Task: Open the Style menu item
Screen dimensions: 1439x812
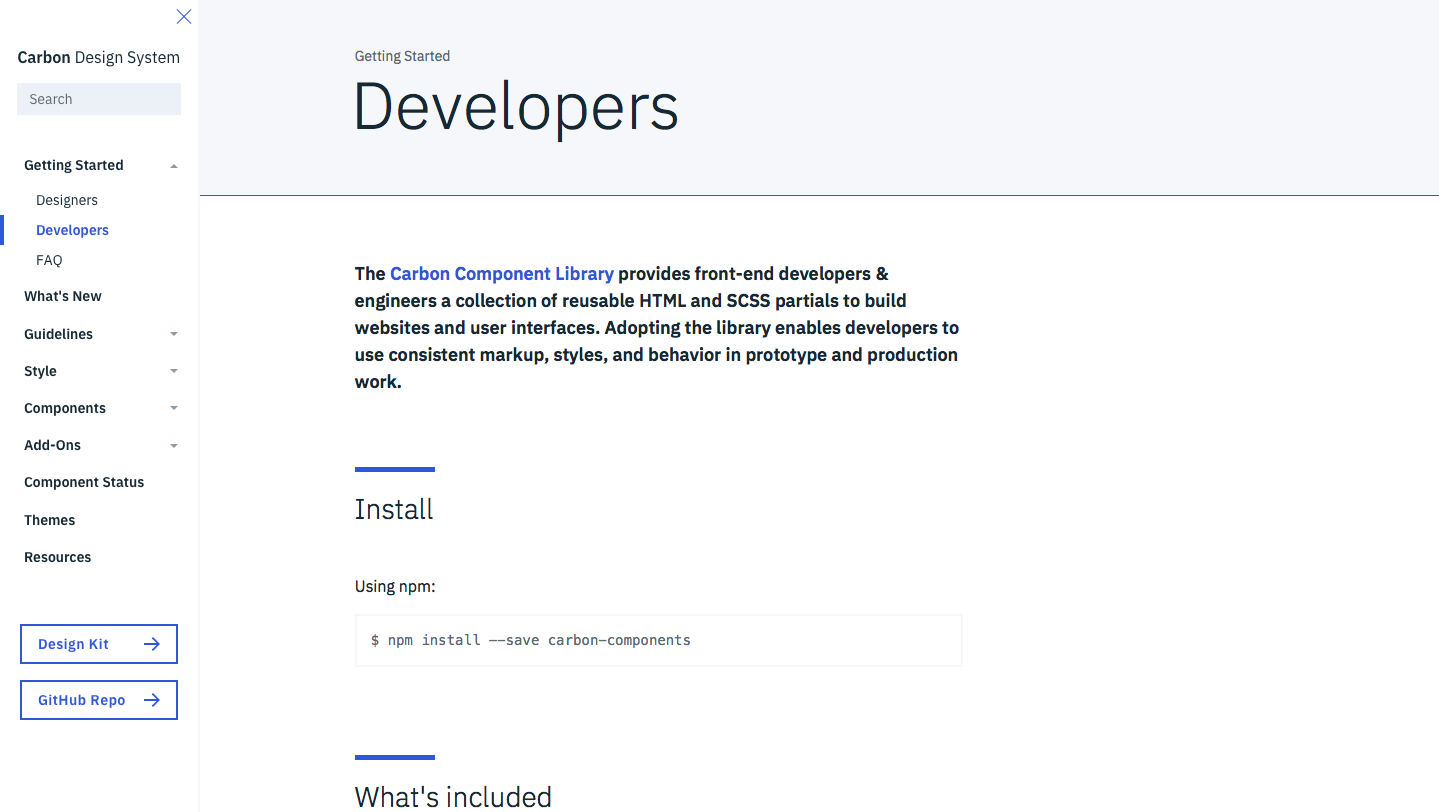Action: [40, 371]
